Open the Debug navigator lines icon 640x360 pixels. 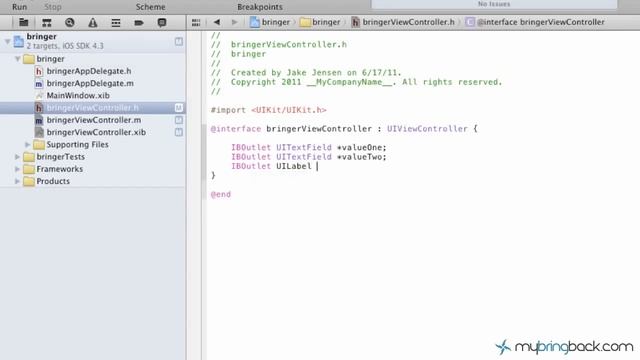pyautogui.click(x=116, y=22)
